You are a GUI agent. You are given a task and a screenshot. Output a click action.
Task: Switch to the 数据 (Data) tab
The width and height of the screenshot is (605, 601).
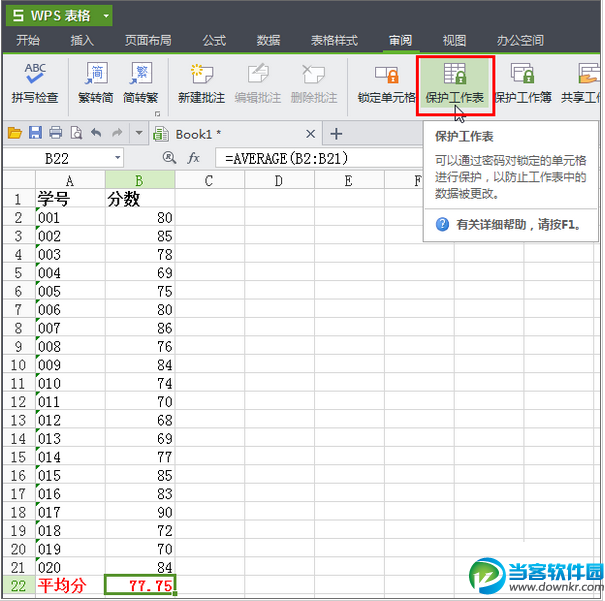pyautogui.click(x=269, y=40)
